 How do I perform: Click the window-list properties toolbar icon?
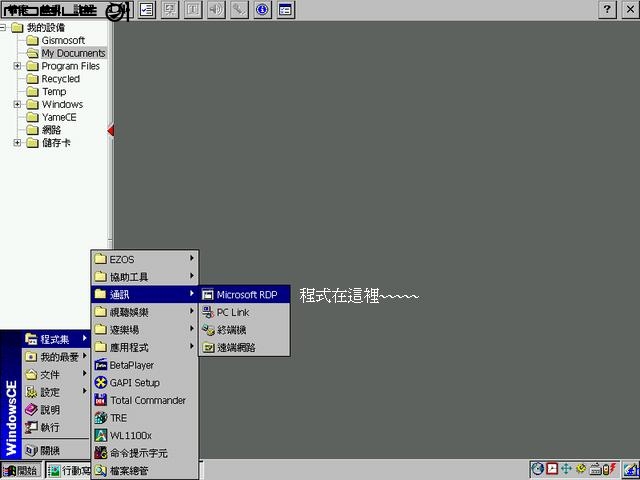pyautogui.click(x=285, y=9)
